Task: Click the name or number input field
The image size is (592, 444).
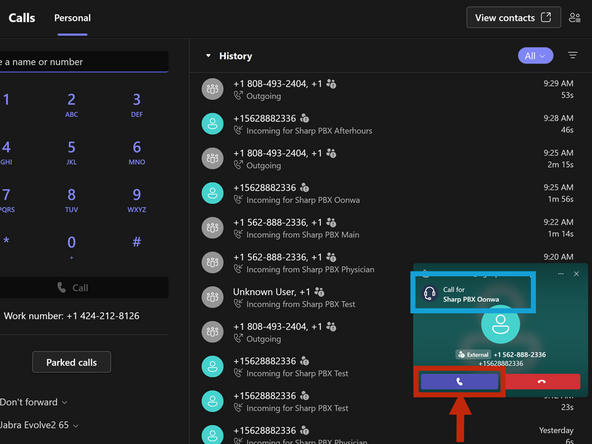Action: [x=84, y=62]
